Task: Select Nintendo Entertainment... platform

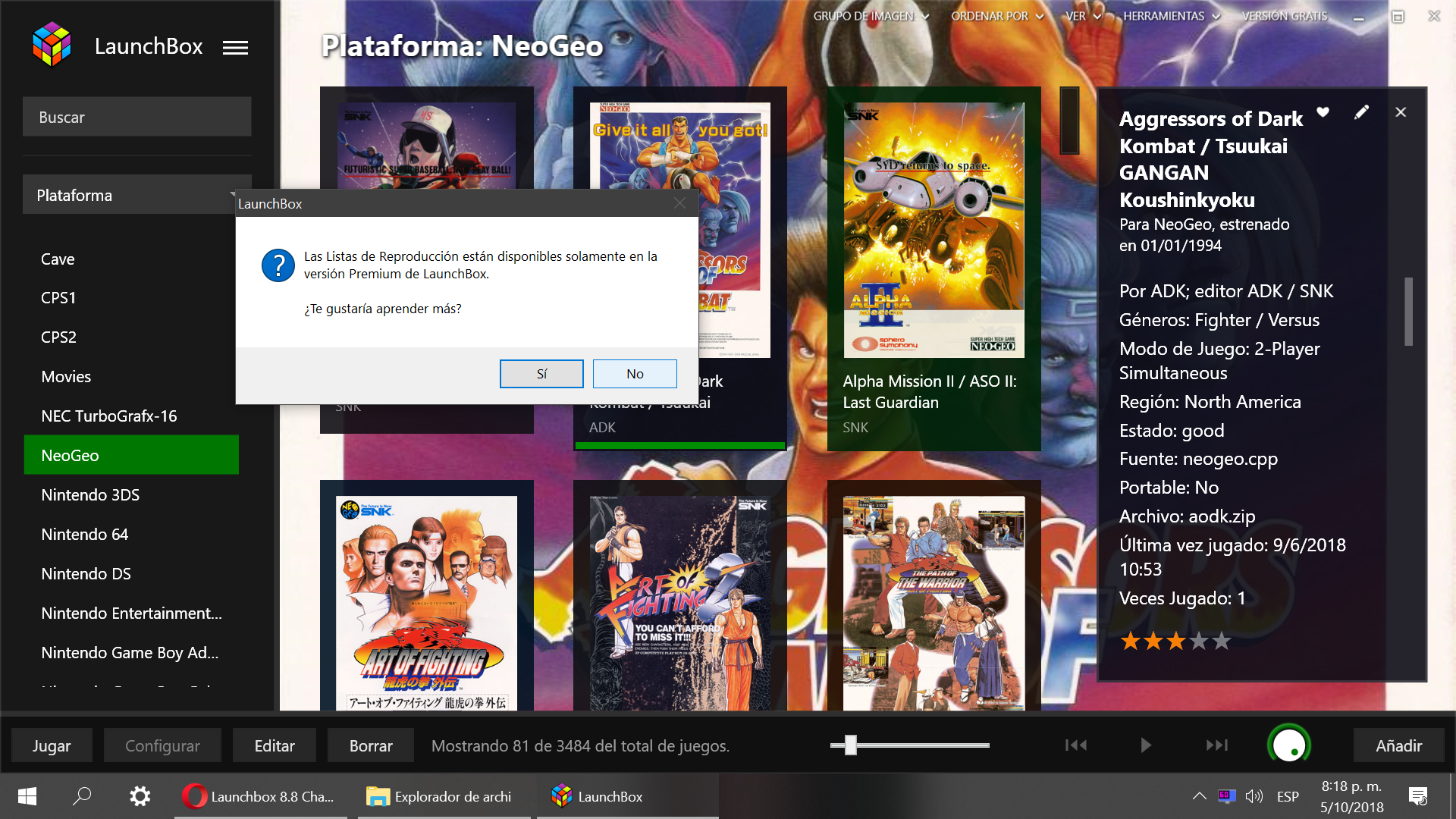Action: [131, 613]
